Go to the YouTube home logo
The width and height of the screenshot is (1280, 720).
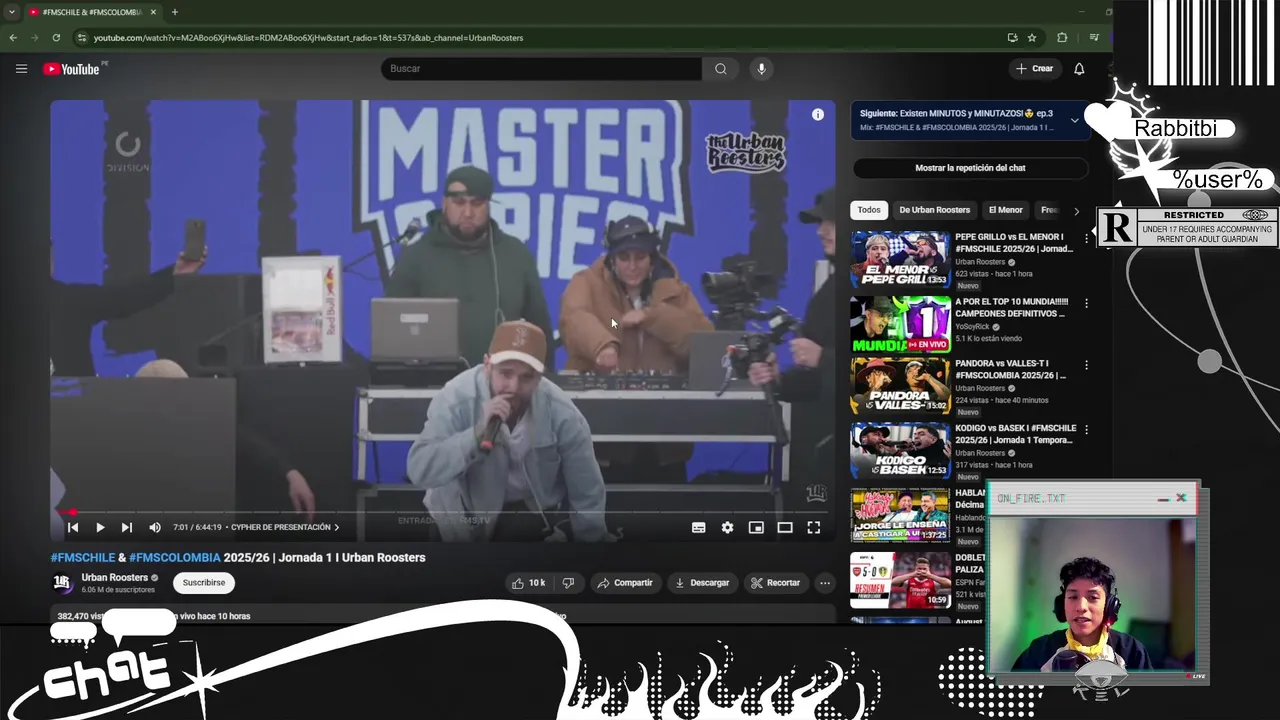pos(71,69)
